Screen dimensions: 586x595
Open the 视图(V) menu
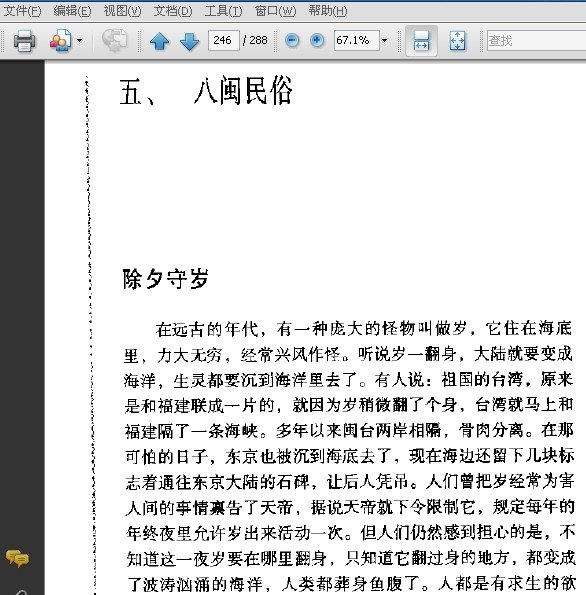coord(122,11)
